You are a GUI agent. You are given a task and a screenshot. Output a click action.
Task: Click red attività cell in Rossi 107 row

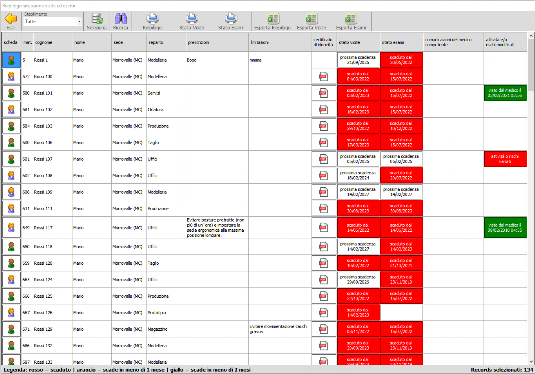(x=505, y=159)
